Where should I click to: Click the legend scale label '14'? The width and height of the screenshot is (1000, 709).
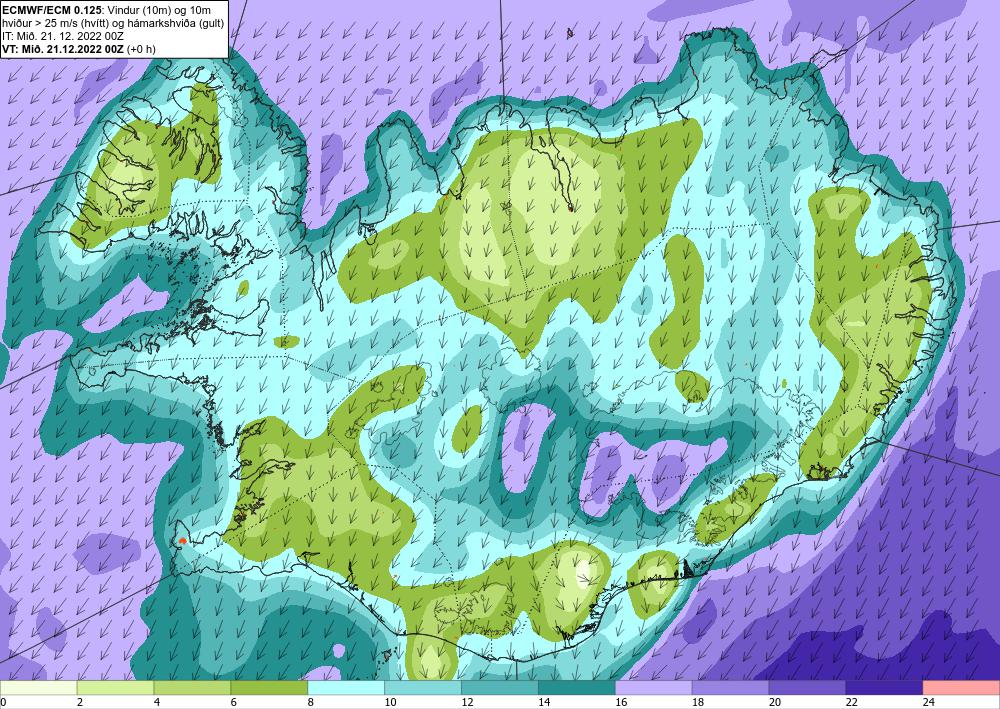[544, 703]
